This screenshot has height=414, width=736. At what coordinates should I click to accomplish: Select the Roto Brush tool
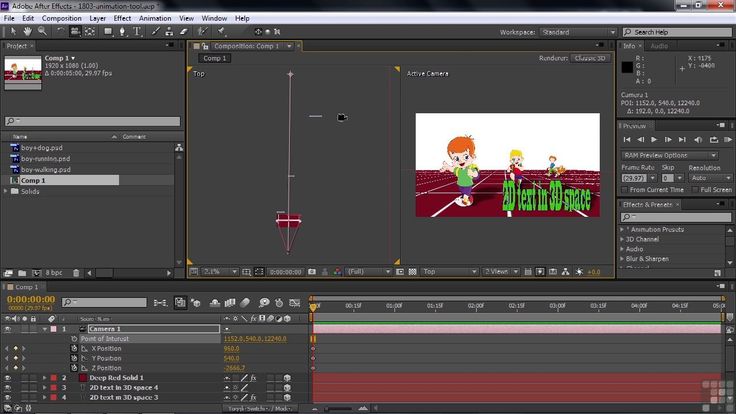tap(202, 31)
